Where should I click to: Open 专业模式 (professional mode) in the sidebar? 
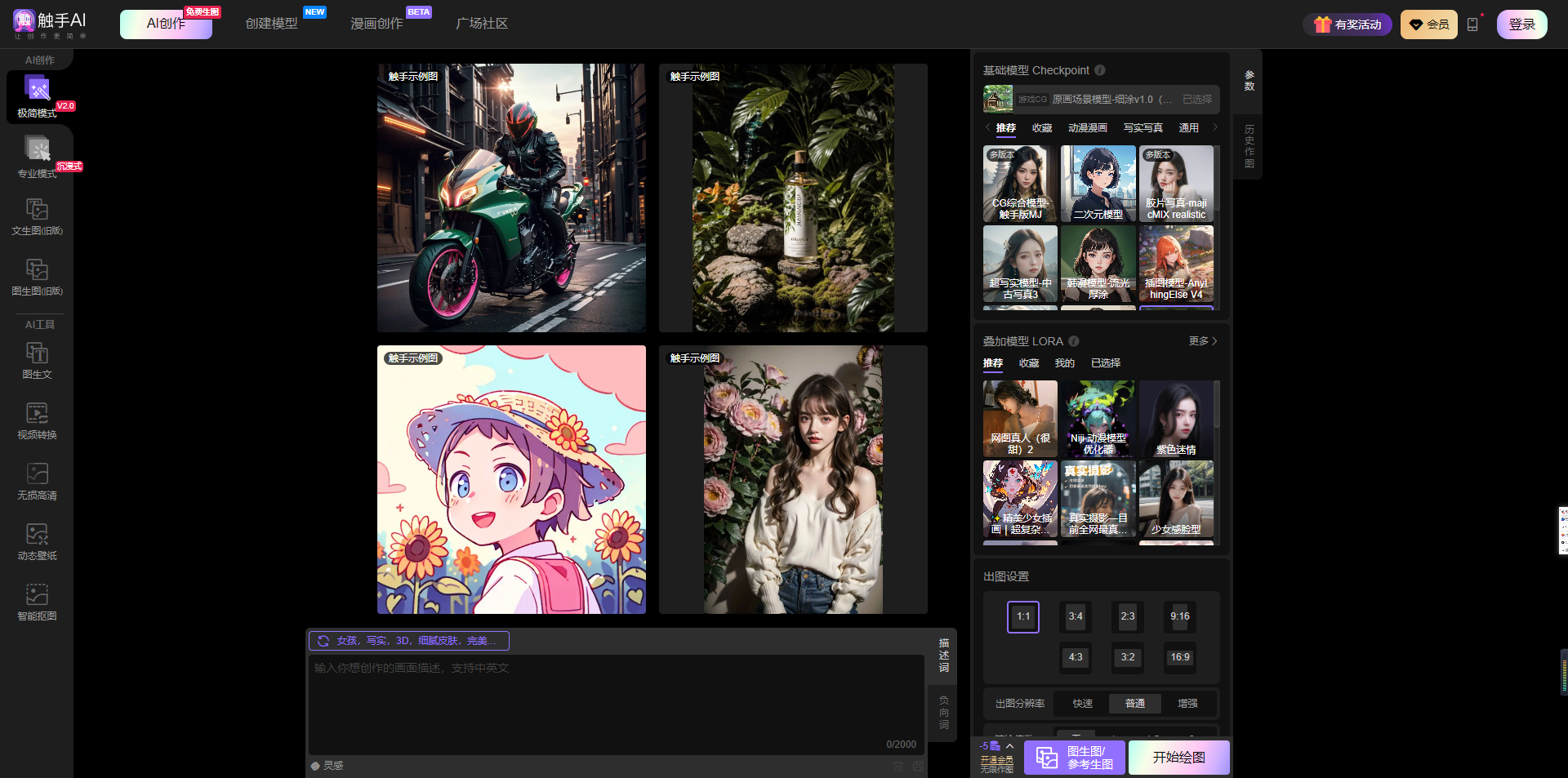click(x=38, y=157)
